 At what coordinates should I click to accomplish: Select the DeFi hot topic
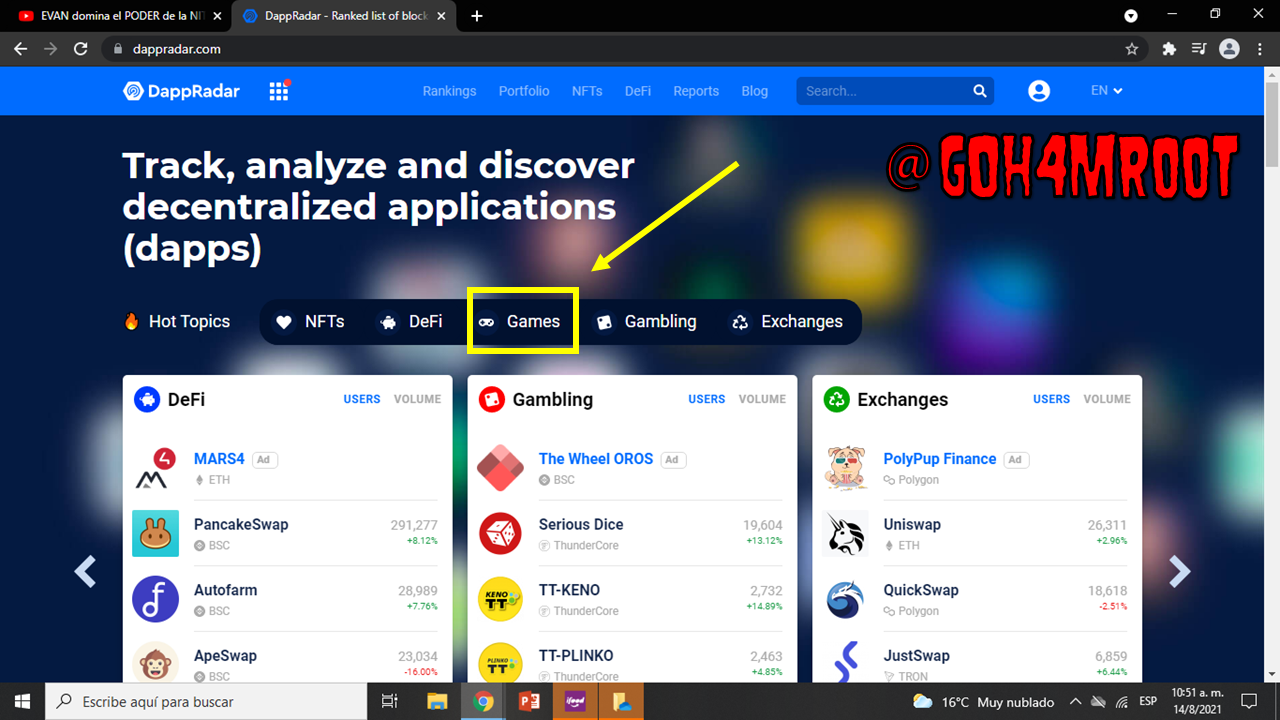click(x=411, y=322)
